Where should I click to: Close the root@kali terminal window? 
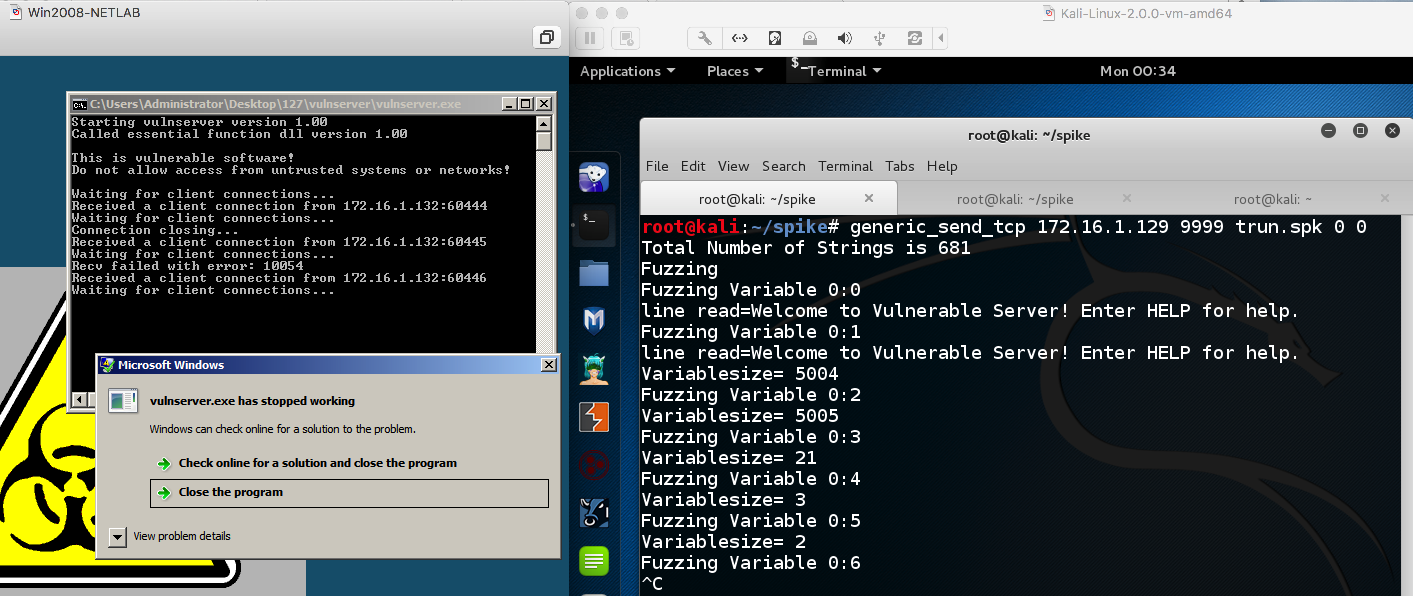pyautogui.click(x=1392, y=131)
